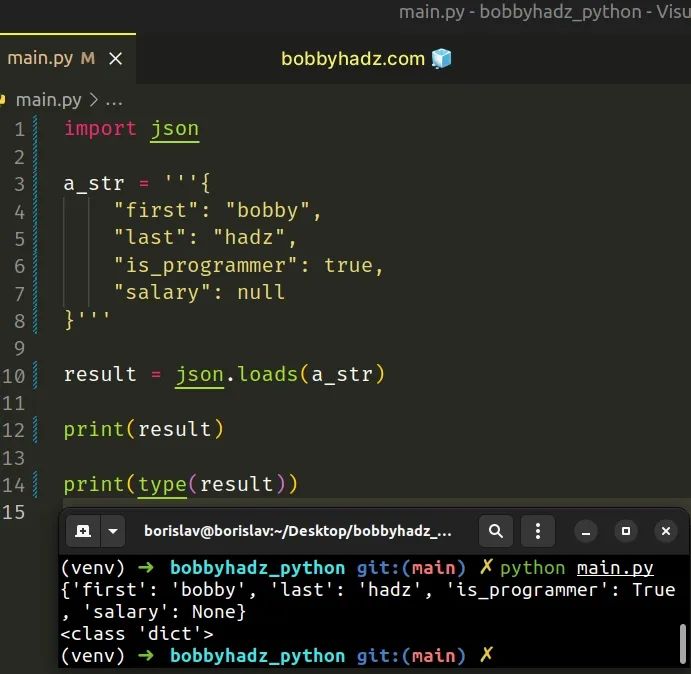Image resolution: width=691 pixels, height=674 pixels.
Task: Click the terminal title borislav@borislav path
Action: pyautogui.click(x=298, y=531)
